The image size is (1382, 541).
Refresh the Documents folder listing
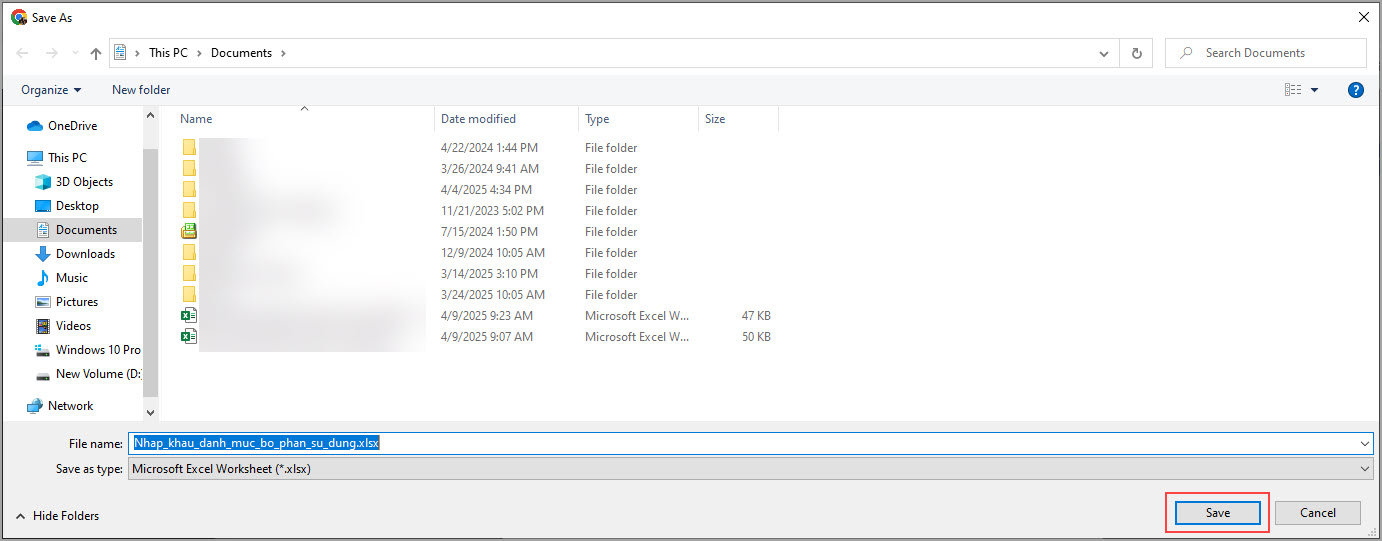point(1136,53)
